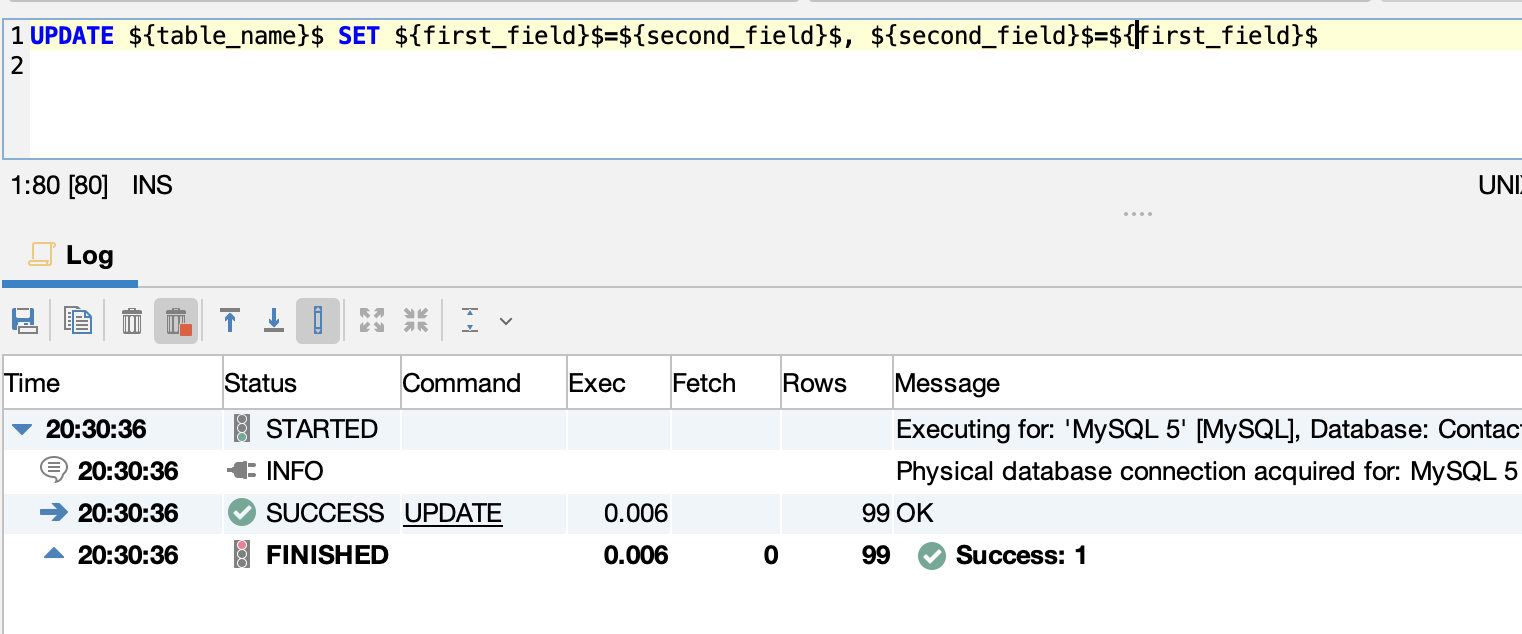Toggle the scroll lock button in log toolbar

tap(318, 320)
